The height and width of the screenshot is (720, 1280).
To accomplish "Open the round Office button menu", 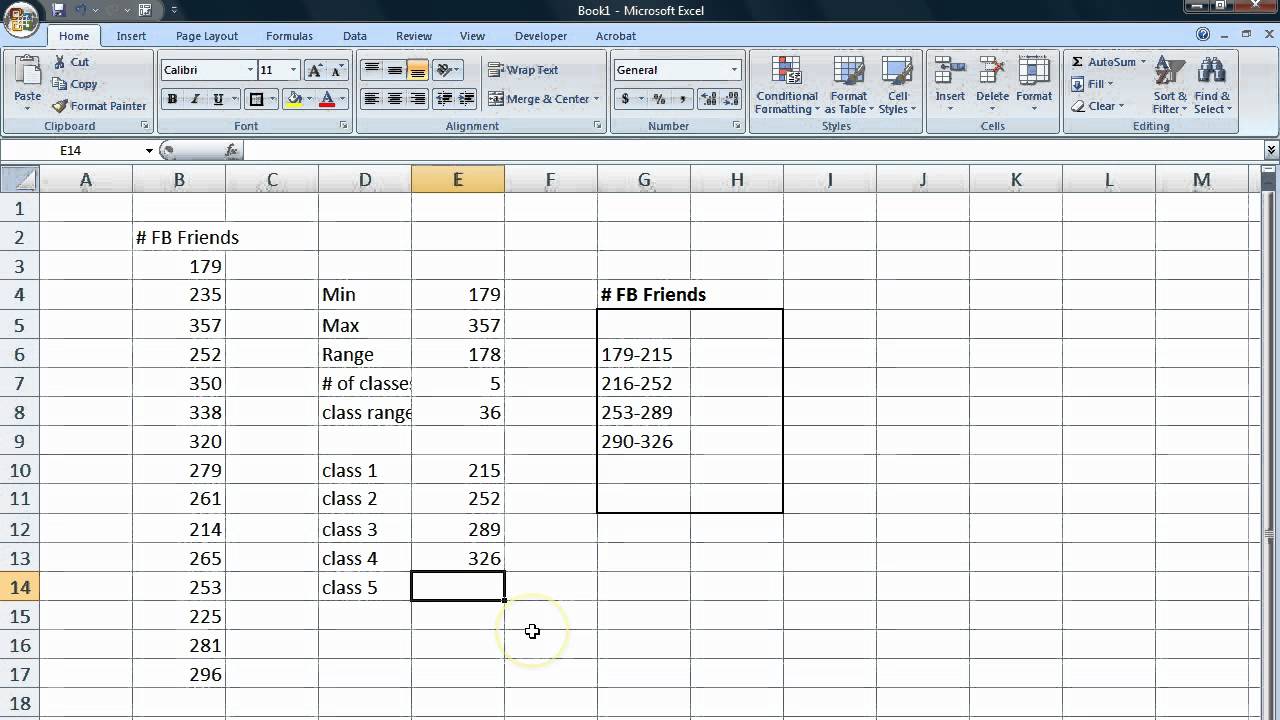I will coord(20,20).
